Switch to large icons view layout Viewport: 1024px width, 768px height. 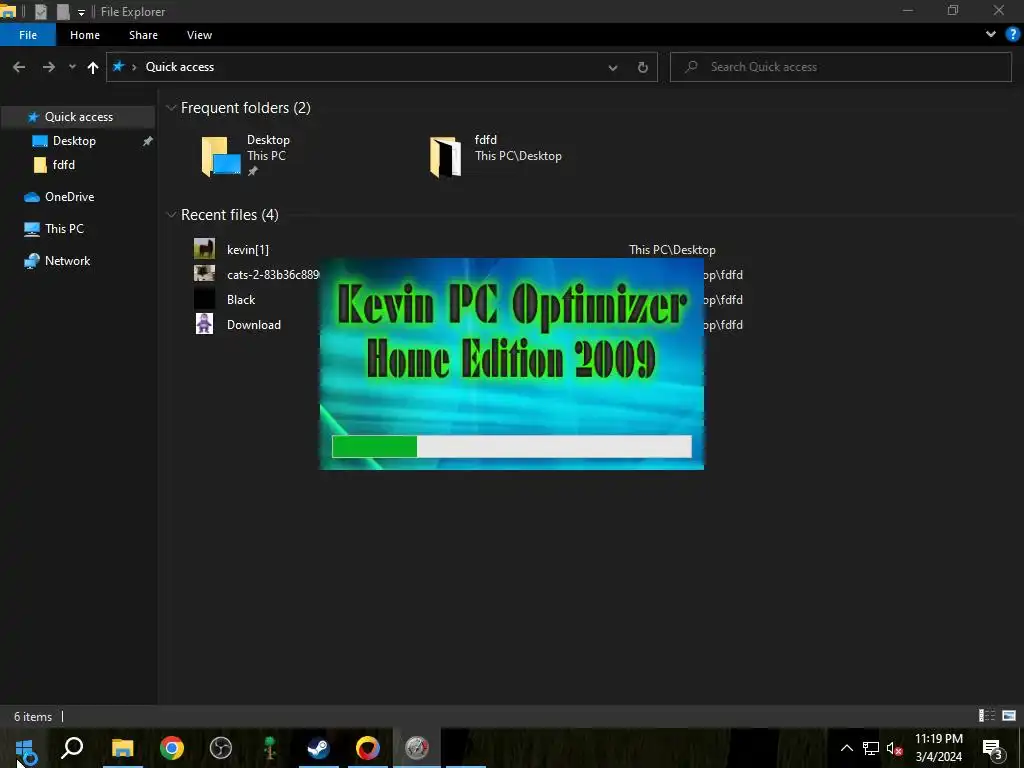(x=1009, y=716)
